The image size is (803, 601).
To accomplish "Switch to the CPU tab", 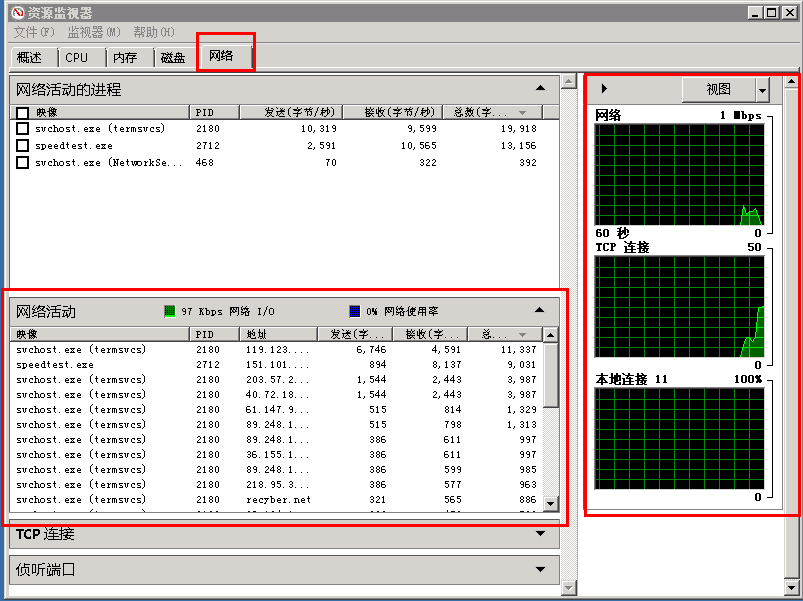I will pos(77,58).
